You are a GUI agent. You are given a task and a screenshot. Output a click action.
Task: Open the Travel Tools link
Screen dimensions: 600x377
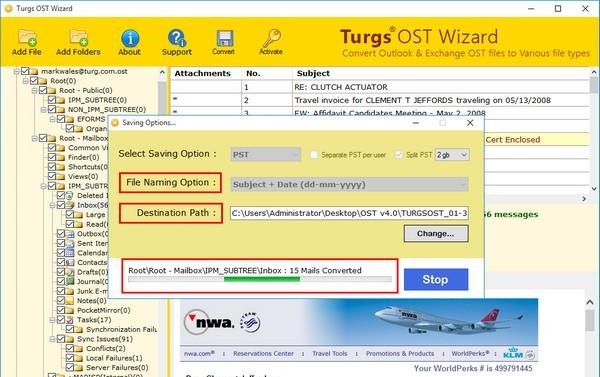(330, 354)
